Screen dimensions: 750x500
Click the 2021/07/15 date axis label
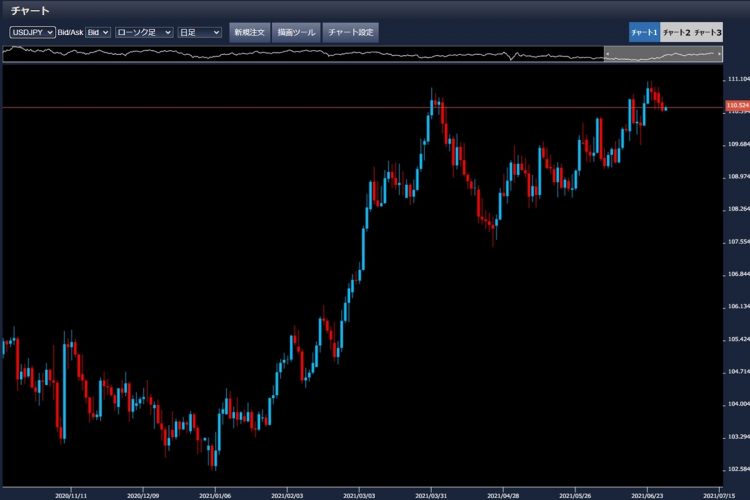[719, 496]
